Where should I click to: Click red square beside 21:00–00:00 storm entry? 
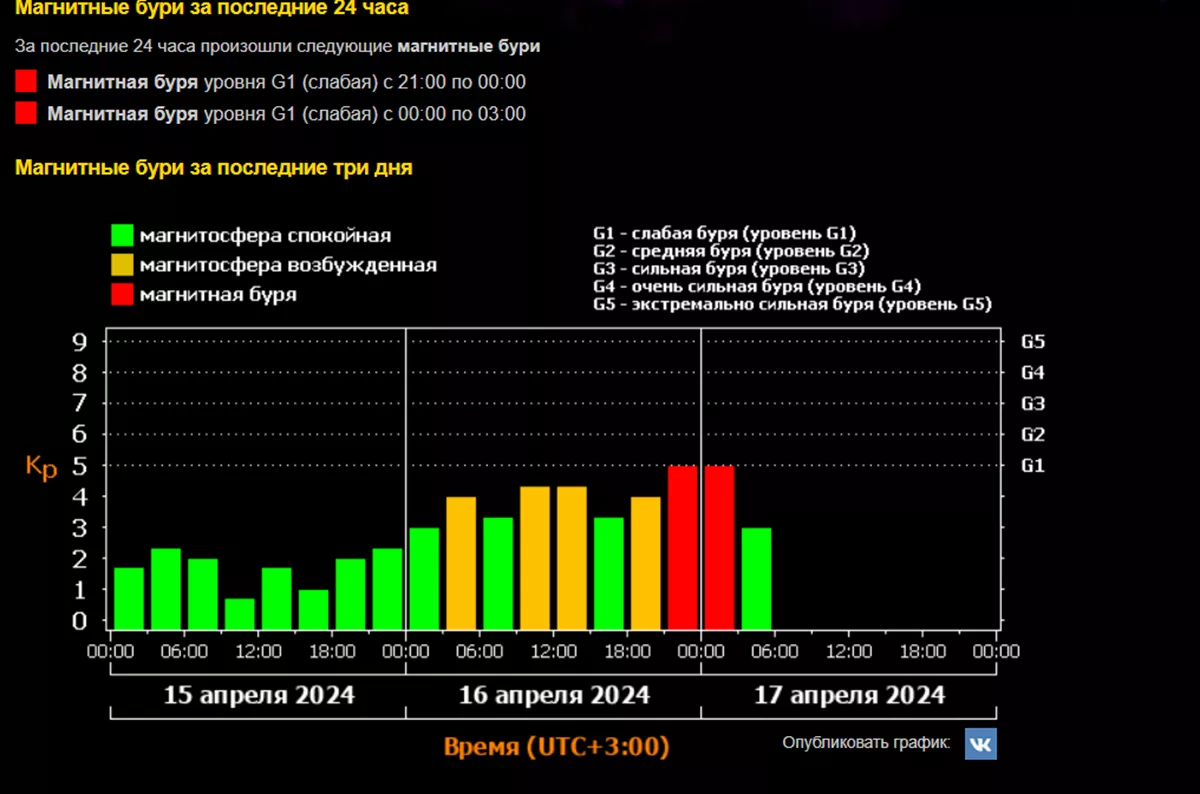coord(27,82)
